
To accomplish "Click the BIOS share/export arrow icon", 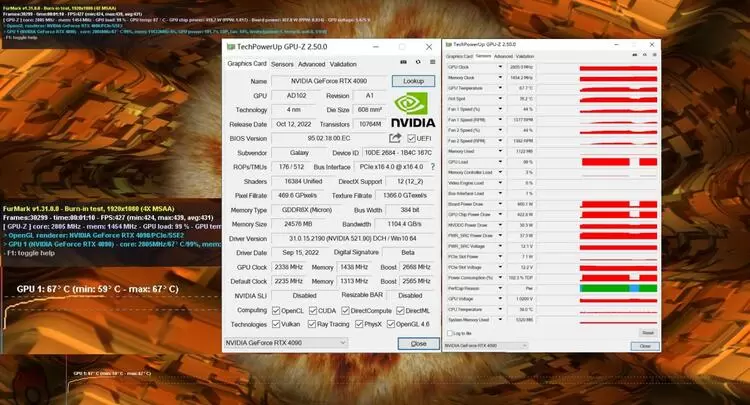I will click(x=395, y=138).
